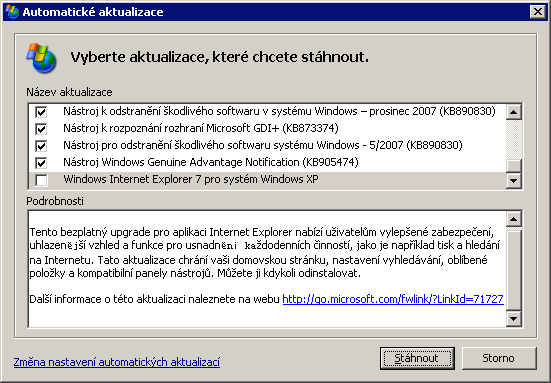Image resolution: width=551 pixels, height=383 pixels.
Task: Click the Stáhnout button
Action: 417,358
